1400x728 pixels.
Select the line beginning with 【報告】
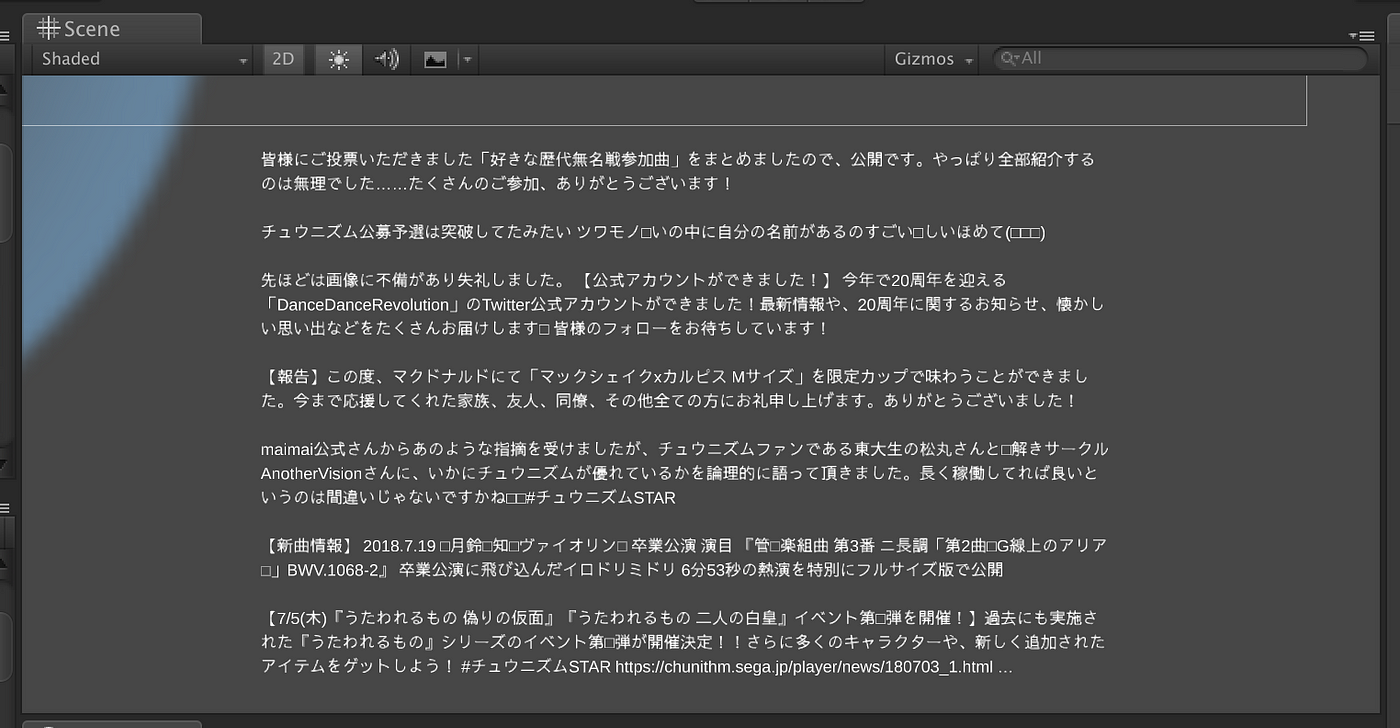coord(675,376)
